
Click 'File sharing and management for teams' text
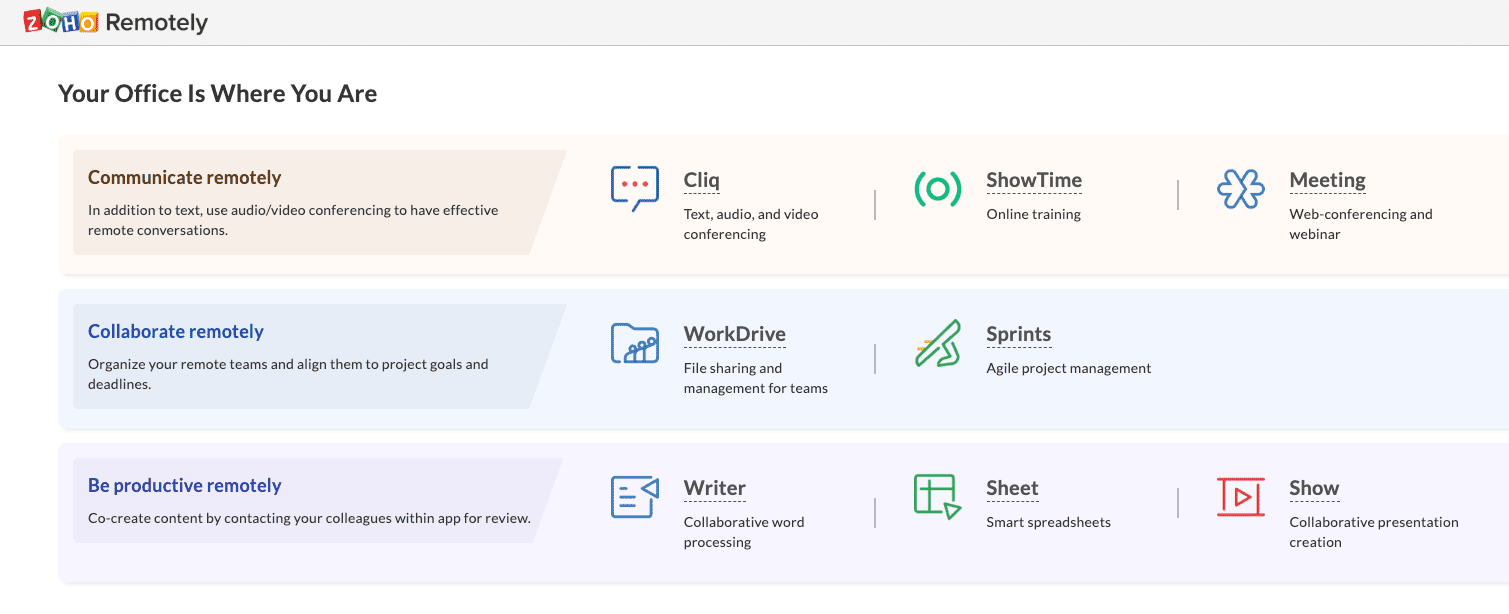756,378
